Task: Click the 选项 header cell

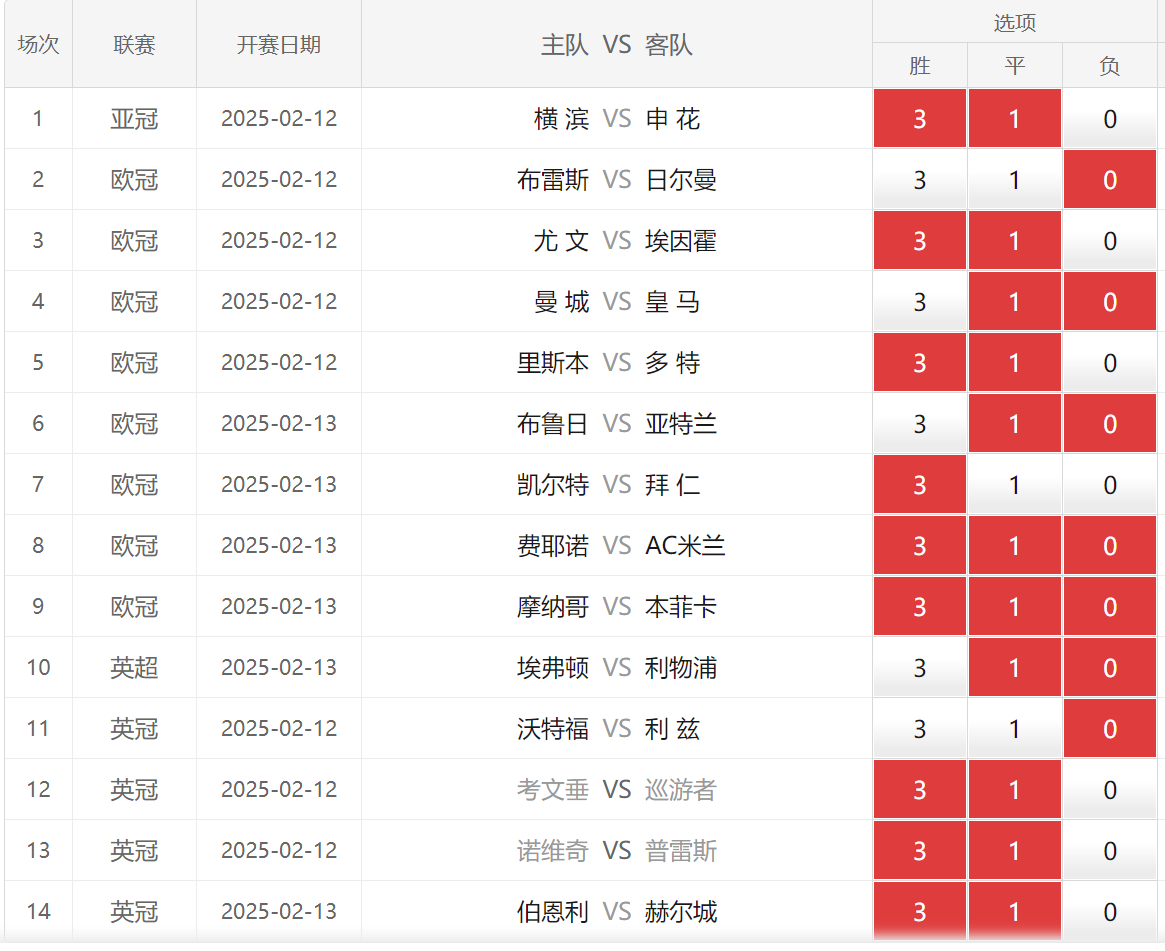Action: [1015, 22]
